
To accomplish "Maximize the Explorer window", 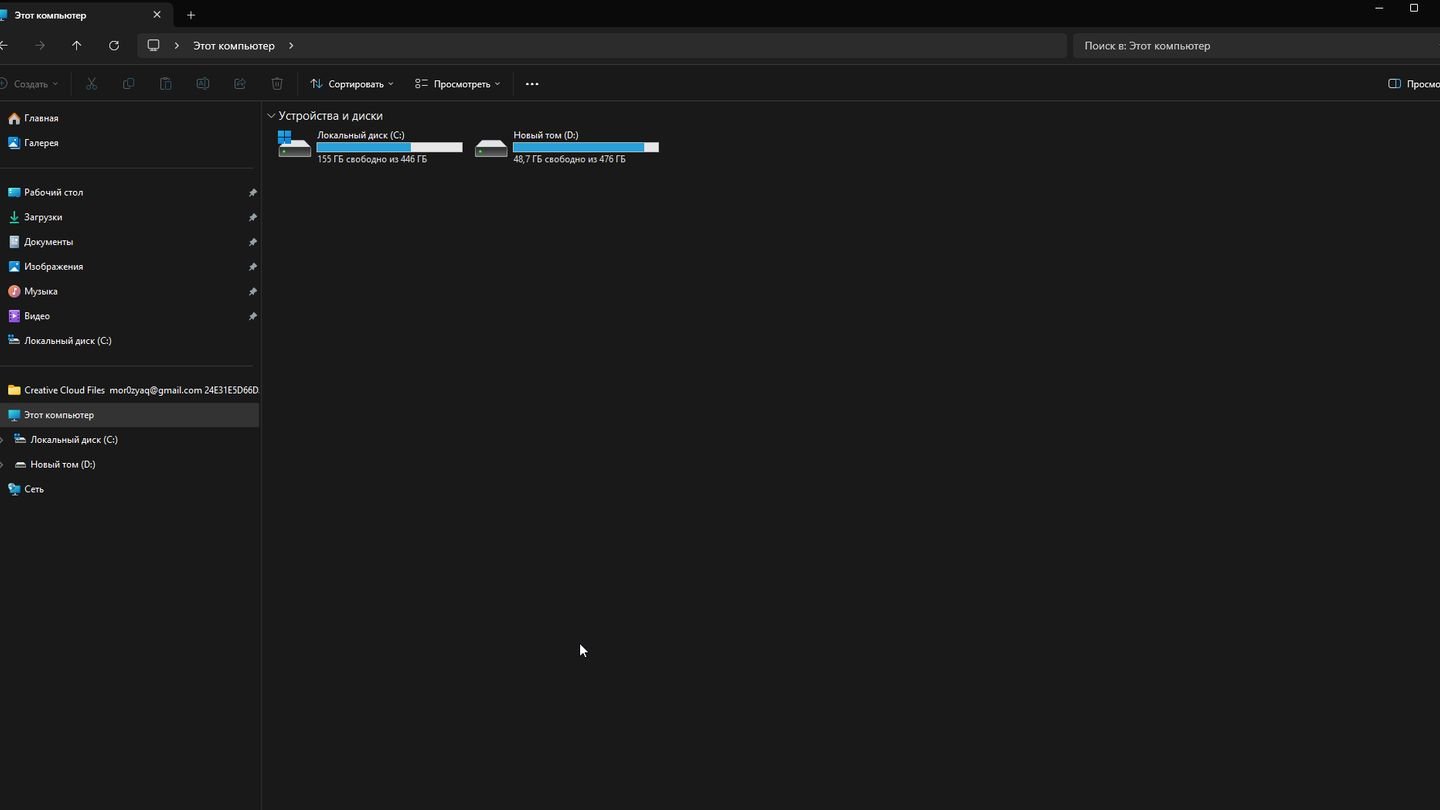I will pos(1414,8).
